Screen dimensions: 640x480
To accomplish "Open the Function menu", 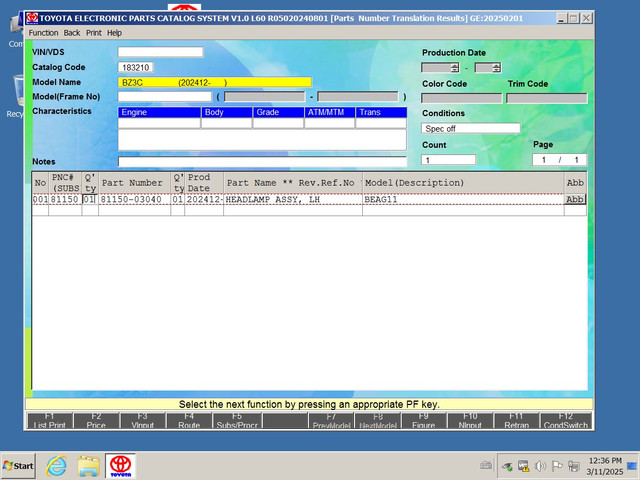I will [43, 33].
